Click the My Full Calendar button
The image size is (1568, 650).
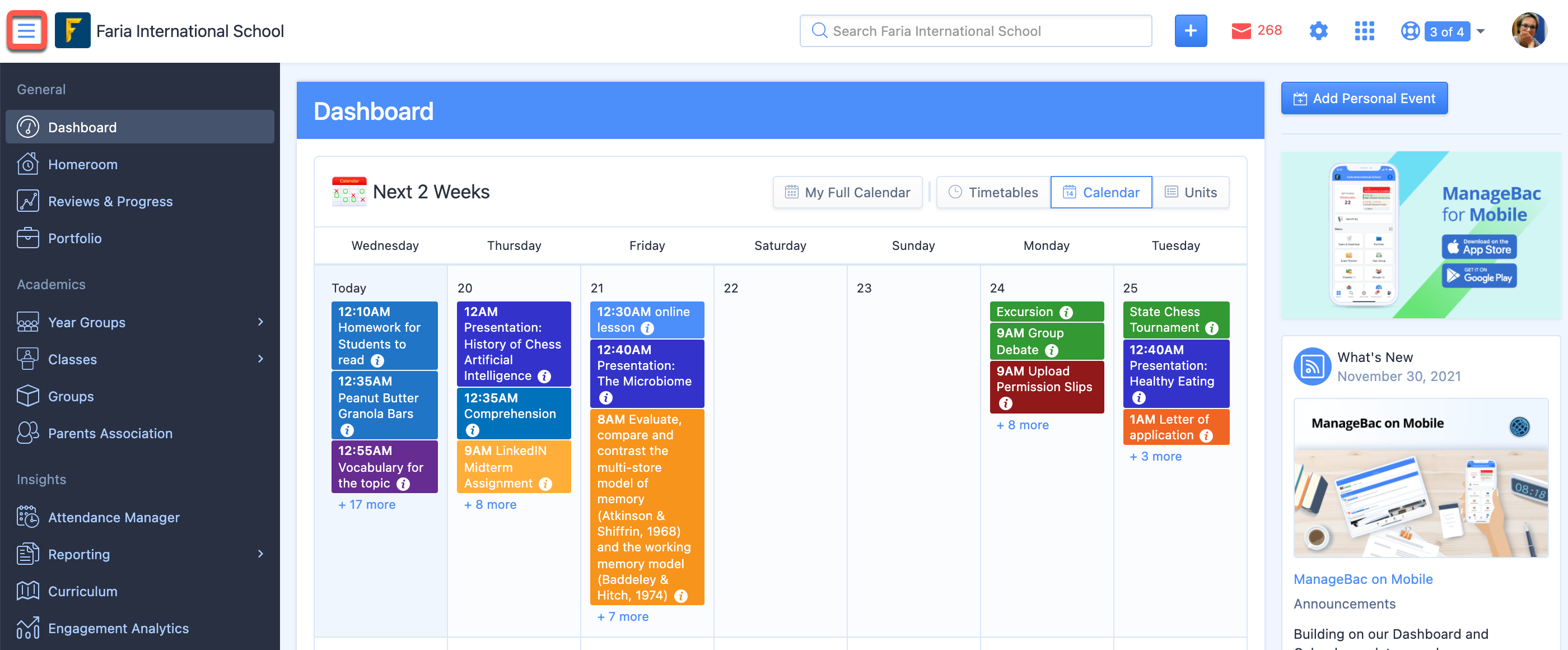847,193
